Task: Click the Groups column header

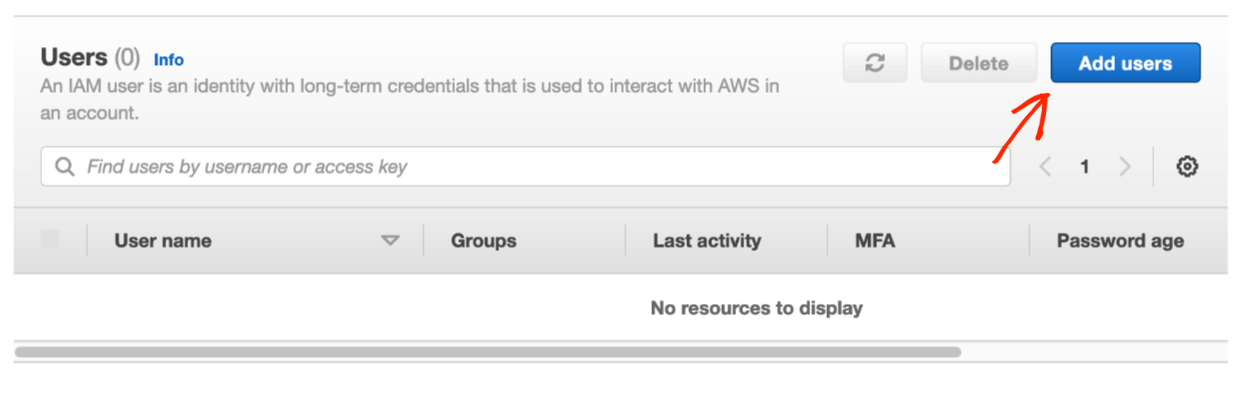Action: (484, 241)
